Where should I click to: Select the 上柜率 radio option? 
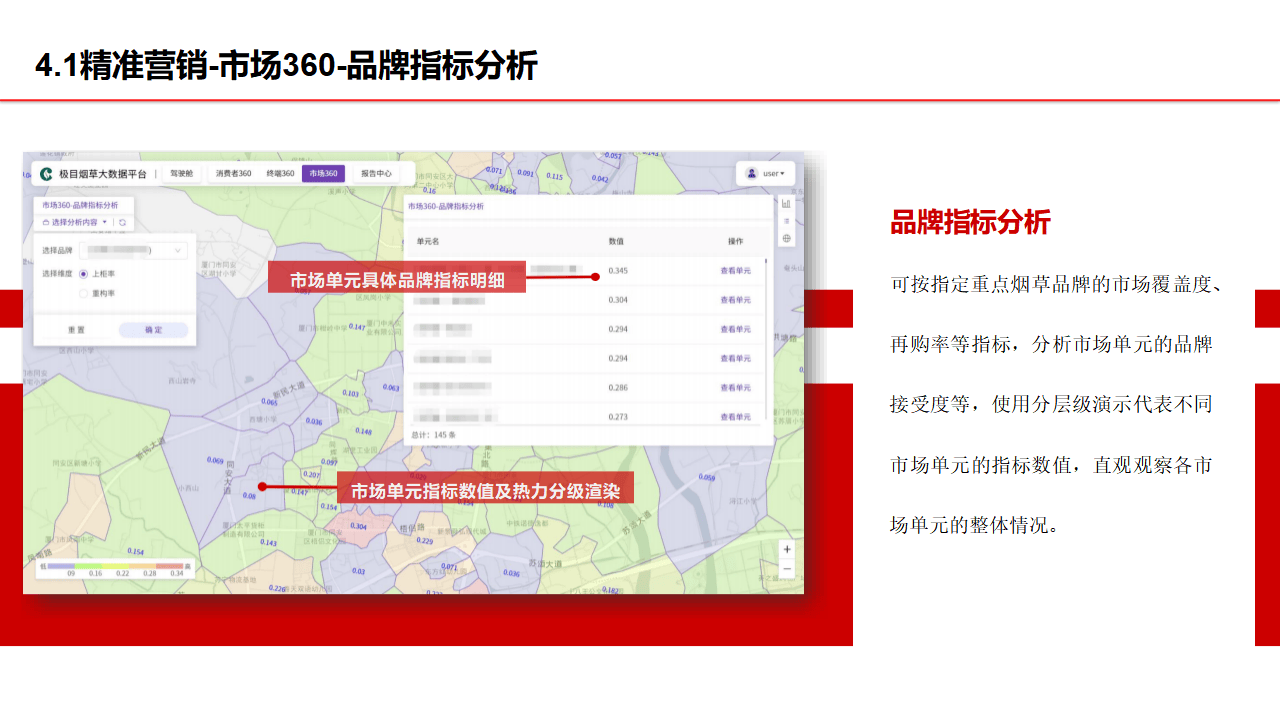[x=84, y=273]
